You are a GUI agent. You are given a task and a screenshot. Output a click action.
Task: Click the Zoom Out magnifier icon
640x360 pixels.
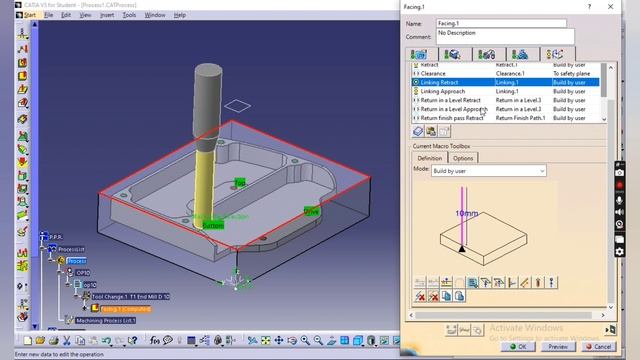[318, 340]
